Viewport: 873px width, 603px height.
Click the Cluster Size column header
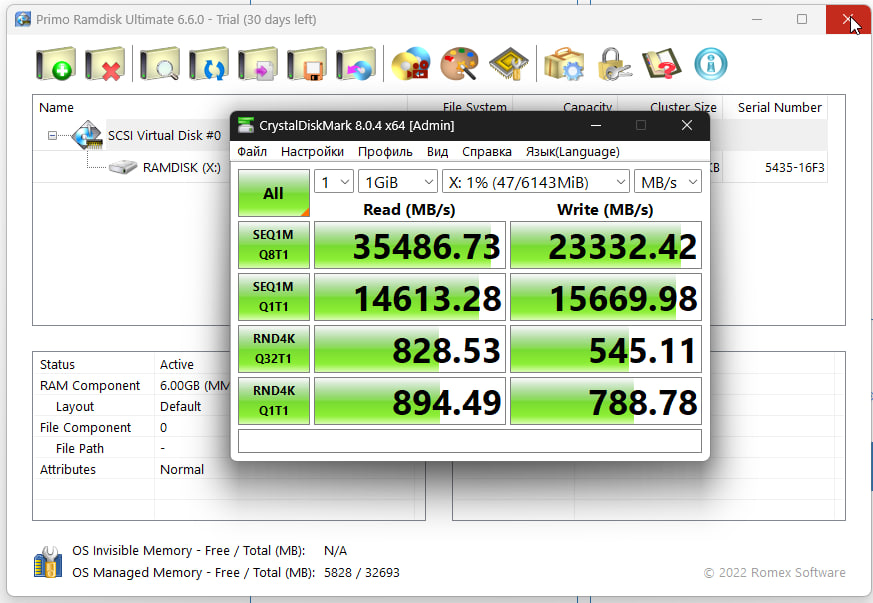[683, 107]
